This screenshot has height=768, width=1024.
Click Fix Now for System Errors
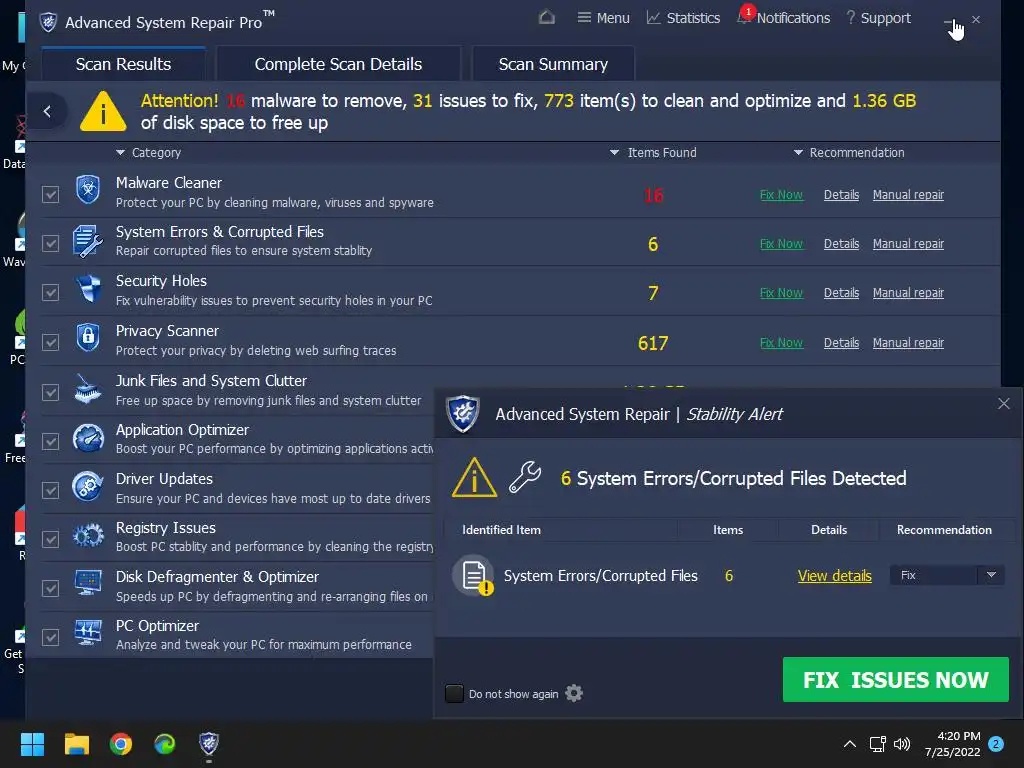(781, 244)
